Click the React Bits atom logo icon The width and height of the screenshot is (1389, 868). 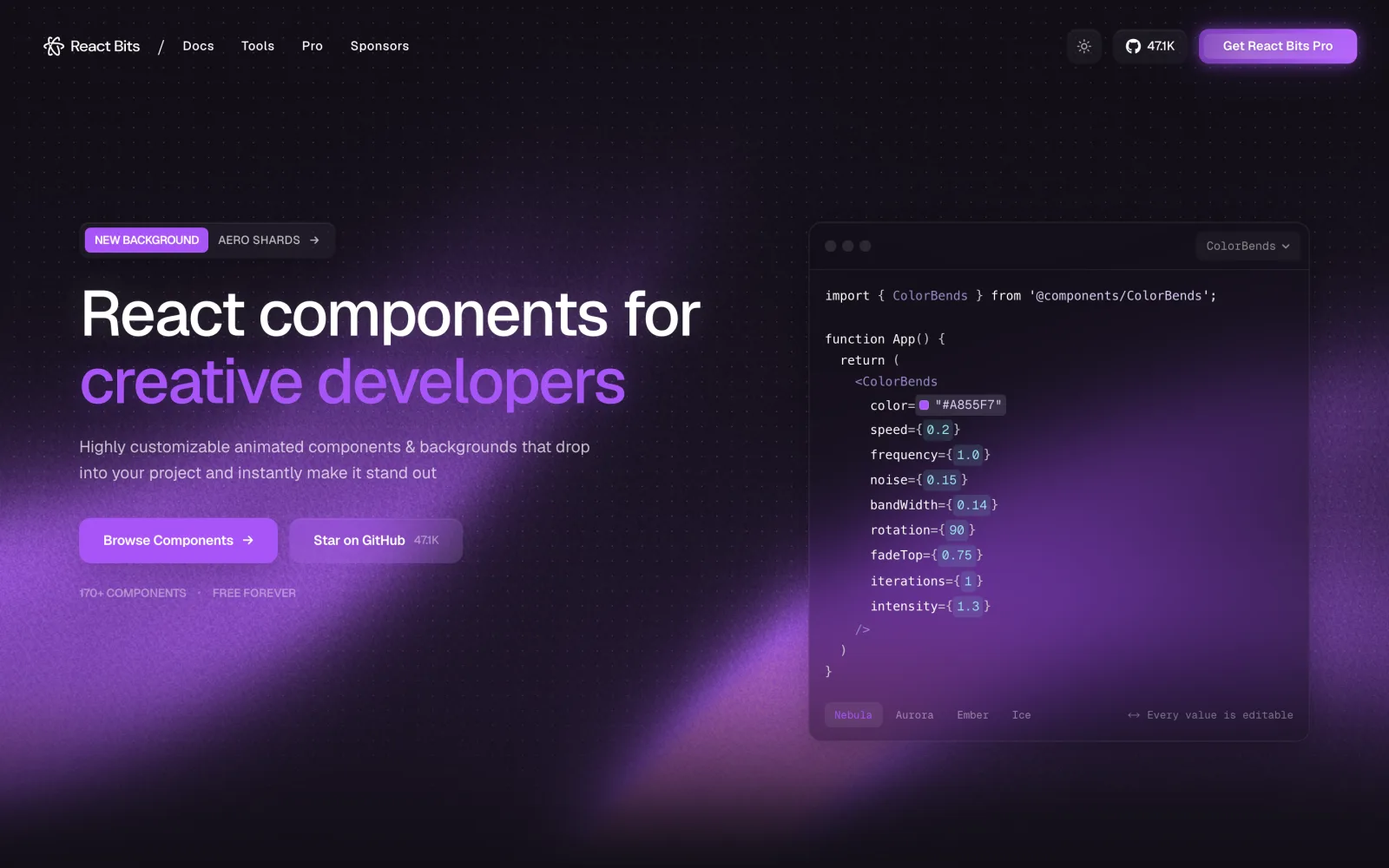(54, 46)
